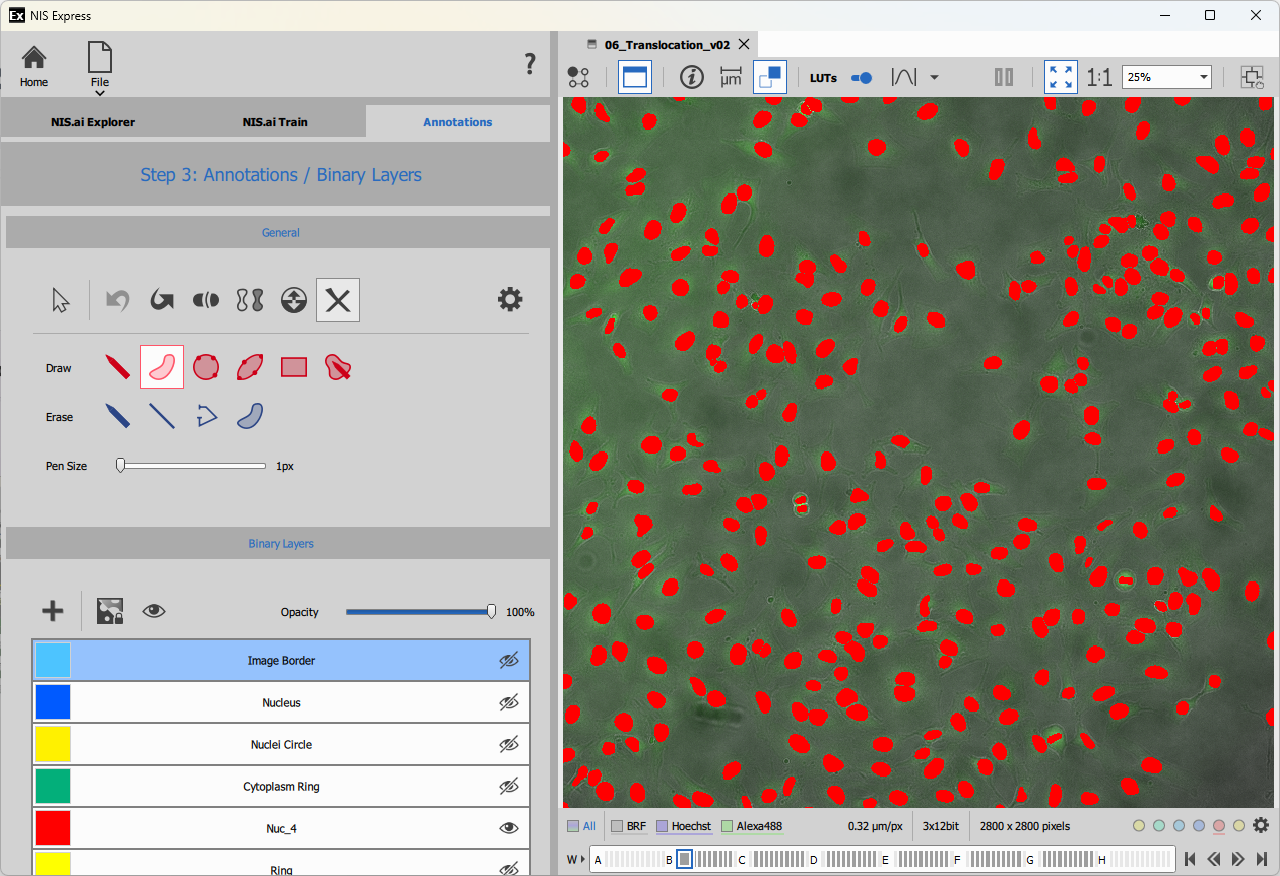Select the rectangle draw tool
1280x876 pixels.
pyautogui.click(x=294, y=367)
